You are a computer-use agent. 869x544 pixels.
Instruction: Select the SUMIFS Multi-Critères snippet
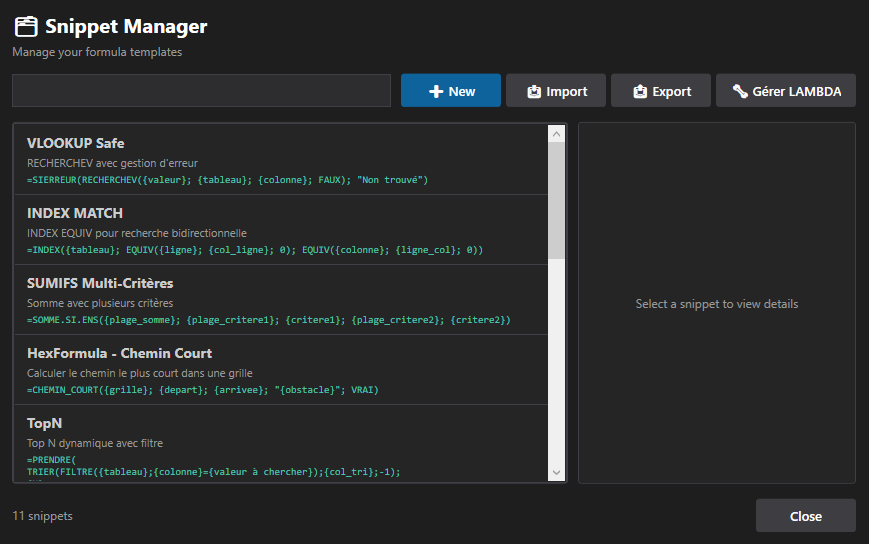click(281, 300)
